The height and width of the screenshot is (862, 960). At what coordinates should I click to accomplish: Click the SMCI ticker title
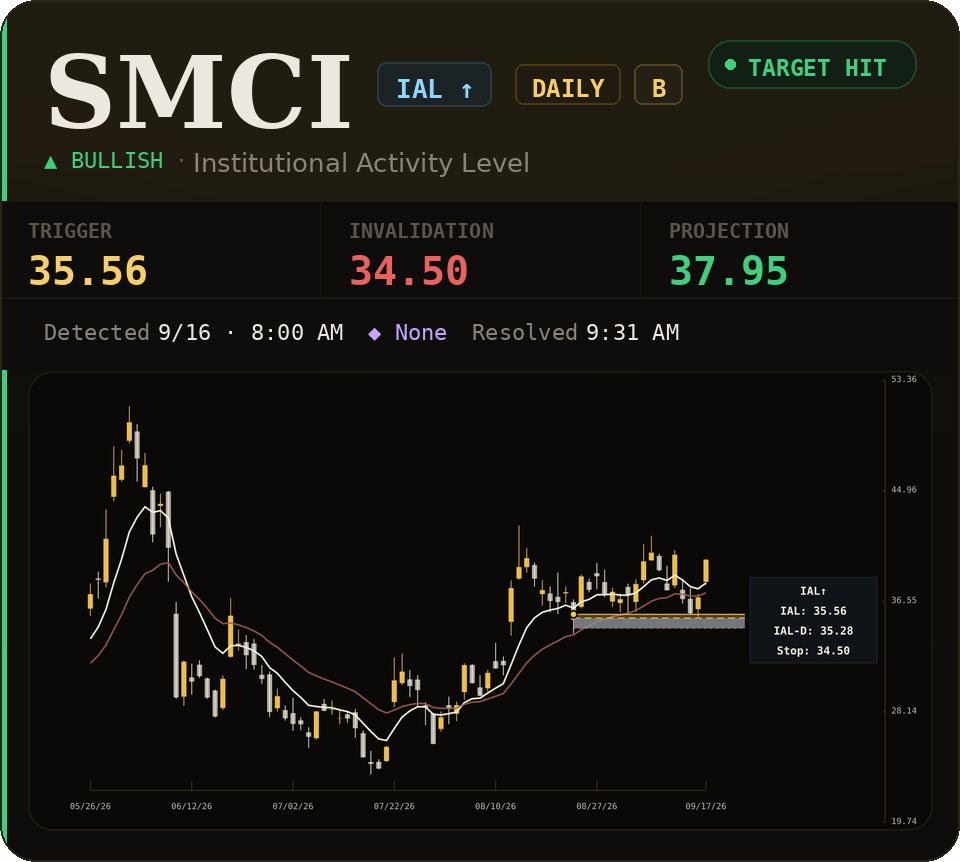(x=200, y=91)
